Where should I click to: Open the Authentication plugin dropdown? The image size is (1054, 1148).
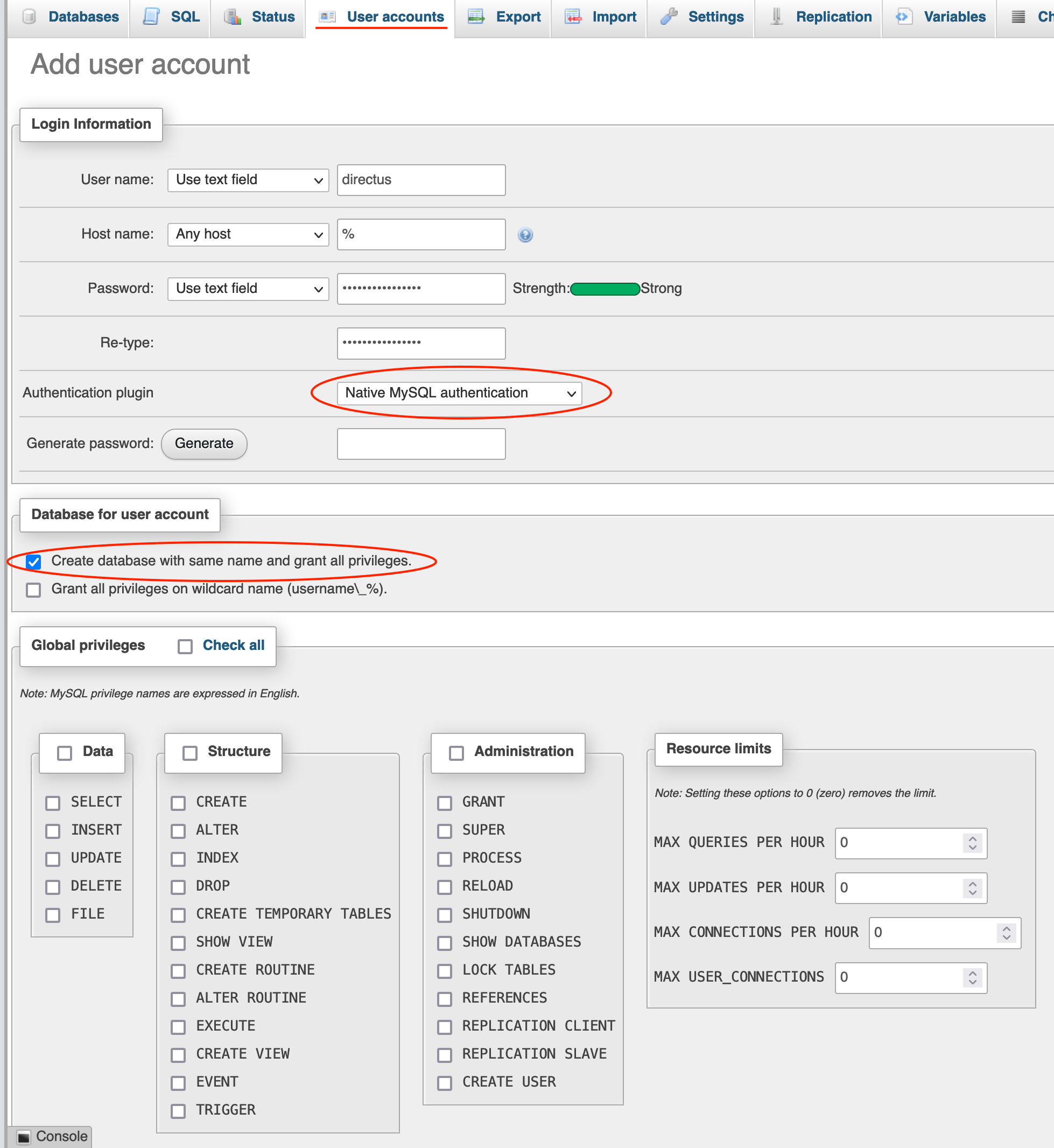(459, 393)
